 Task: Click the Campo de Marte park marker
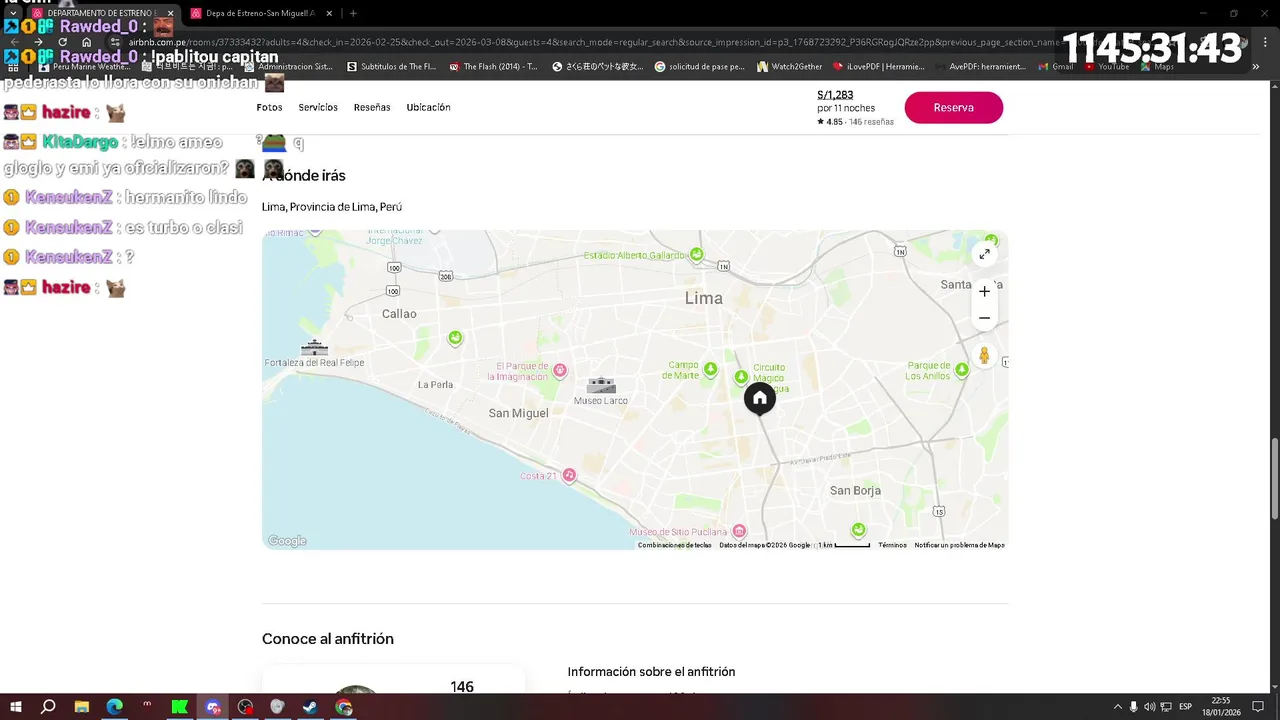[710, 369]
